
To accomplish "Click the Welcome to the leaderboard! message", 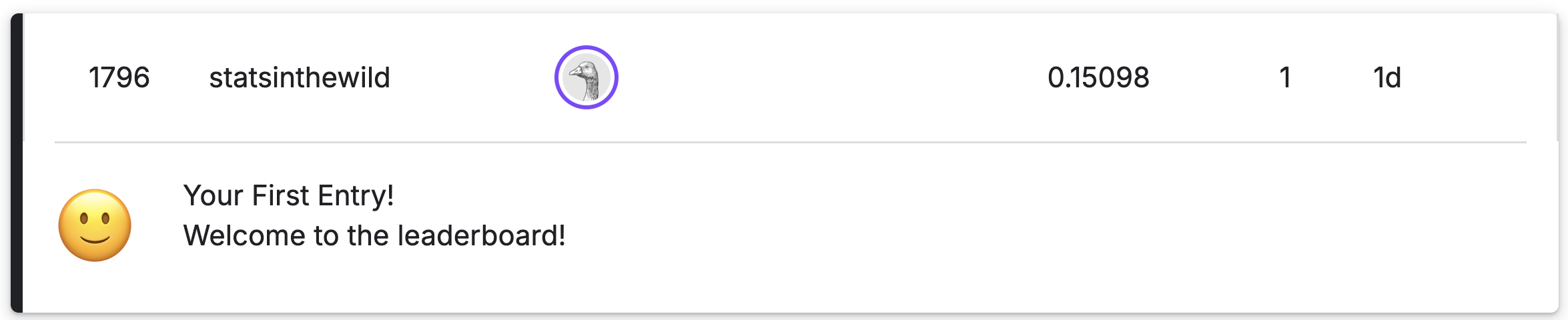I will (374, 236).
